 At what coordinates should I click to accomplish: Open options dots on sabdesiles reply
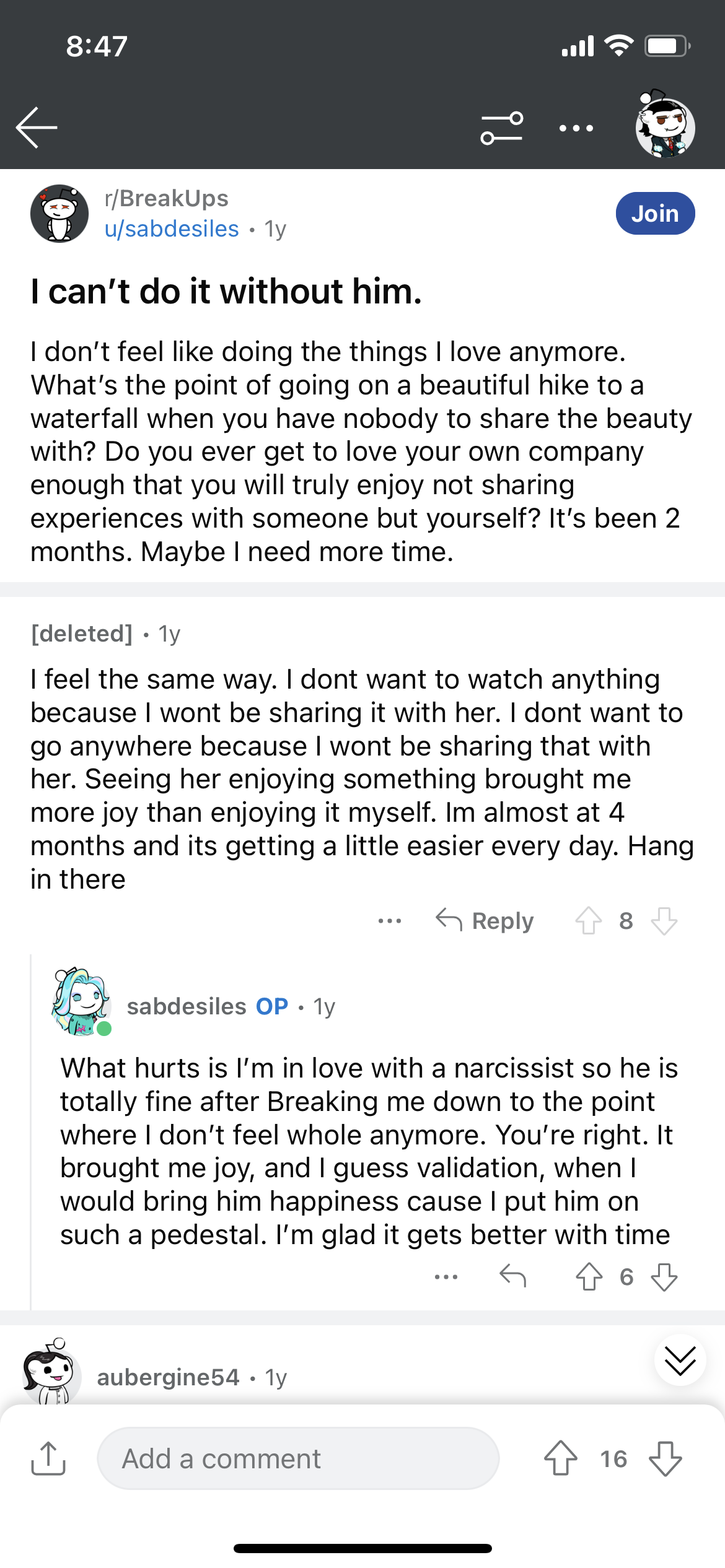click(x=446, y=1276)
